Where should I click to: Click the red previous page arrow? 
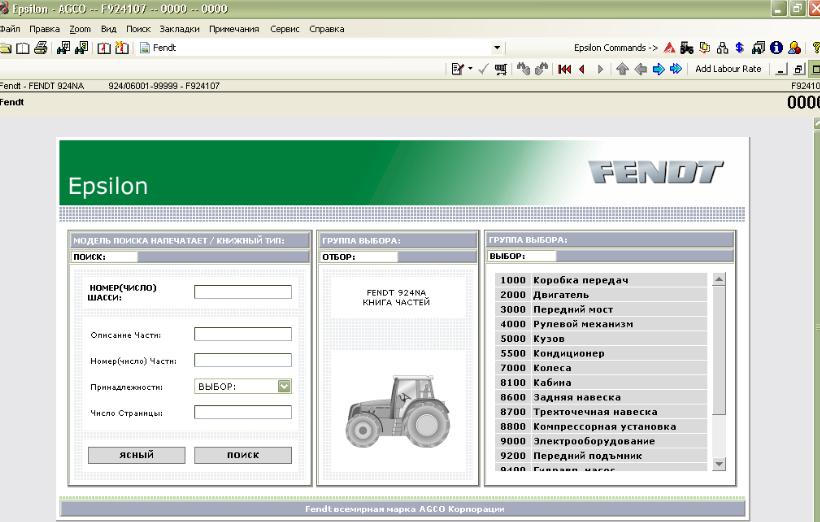[582, 69]
